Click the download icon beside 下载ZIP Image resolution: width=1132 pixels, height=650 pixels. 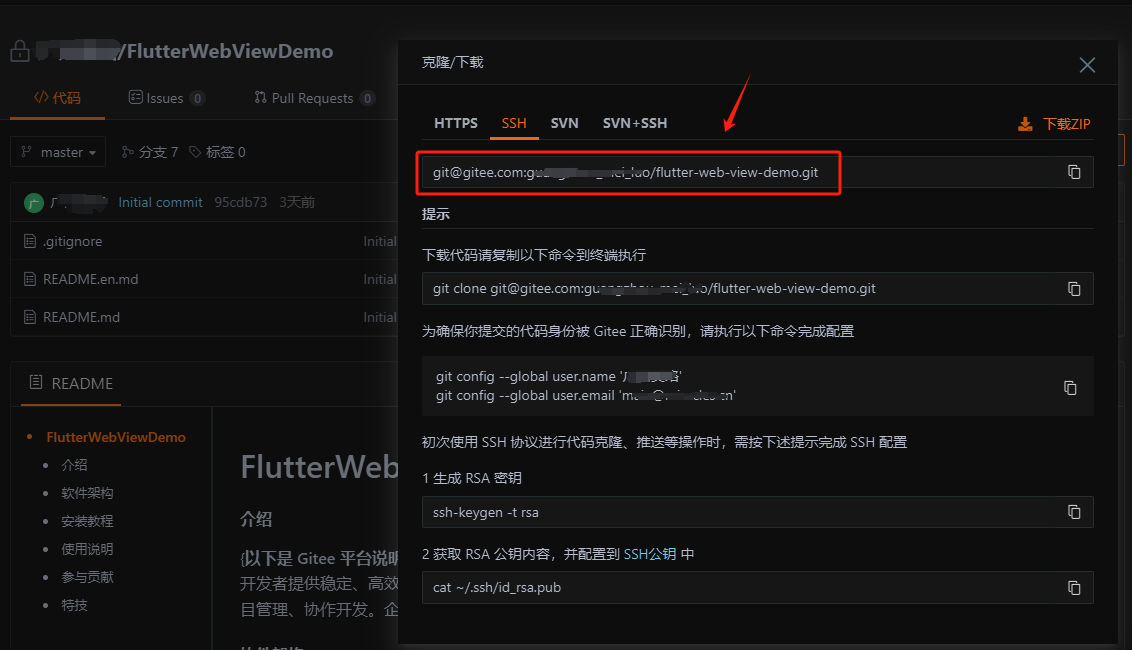1024,123
